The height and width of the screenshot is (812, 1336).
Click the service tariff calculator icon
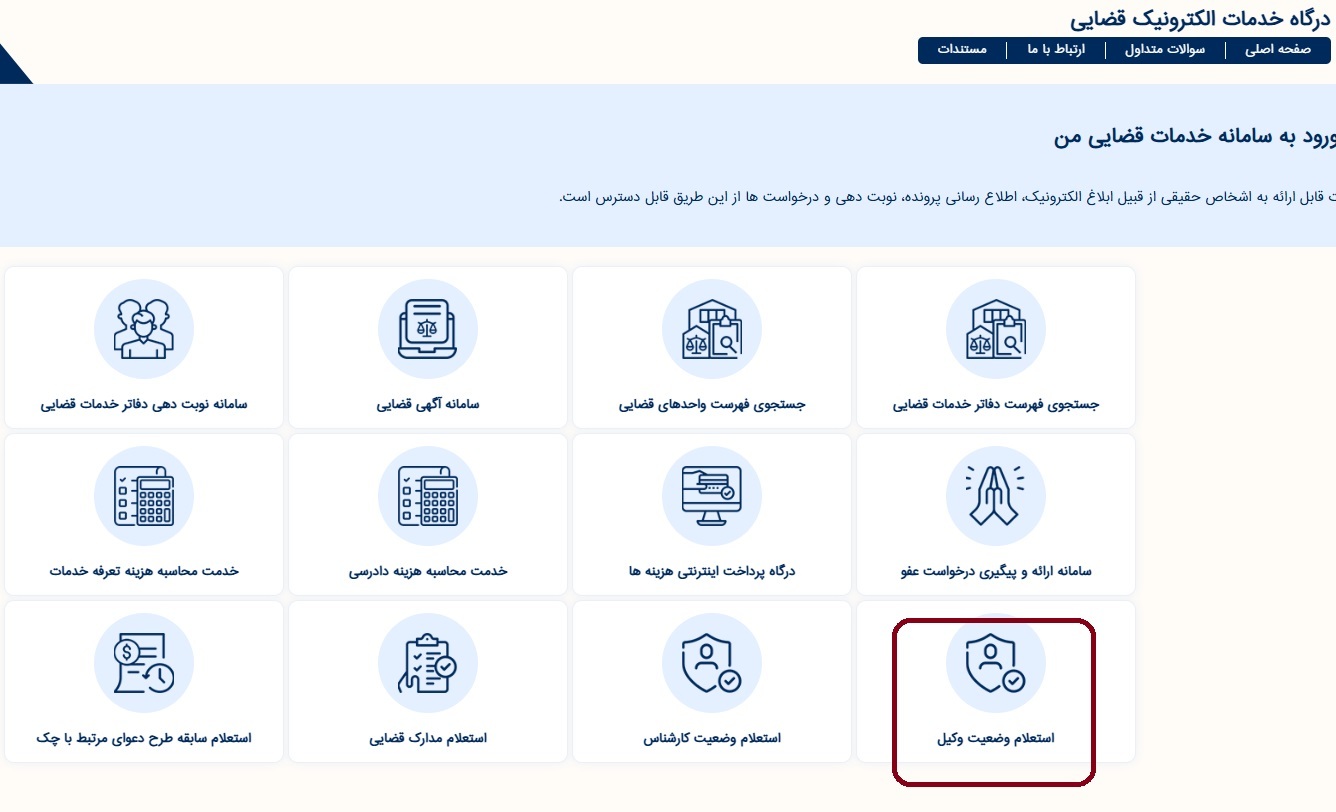144,495
